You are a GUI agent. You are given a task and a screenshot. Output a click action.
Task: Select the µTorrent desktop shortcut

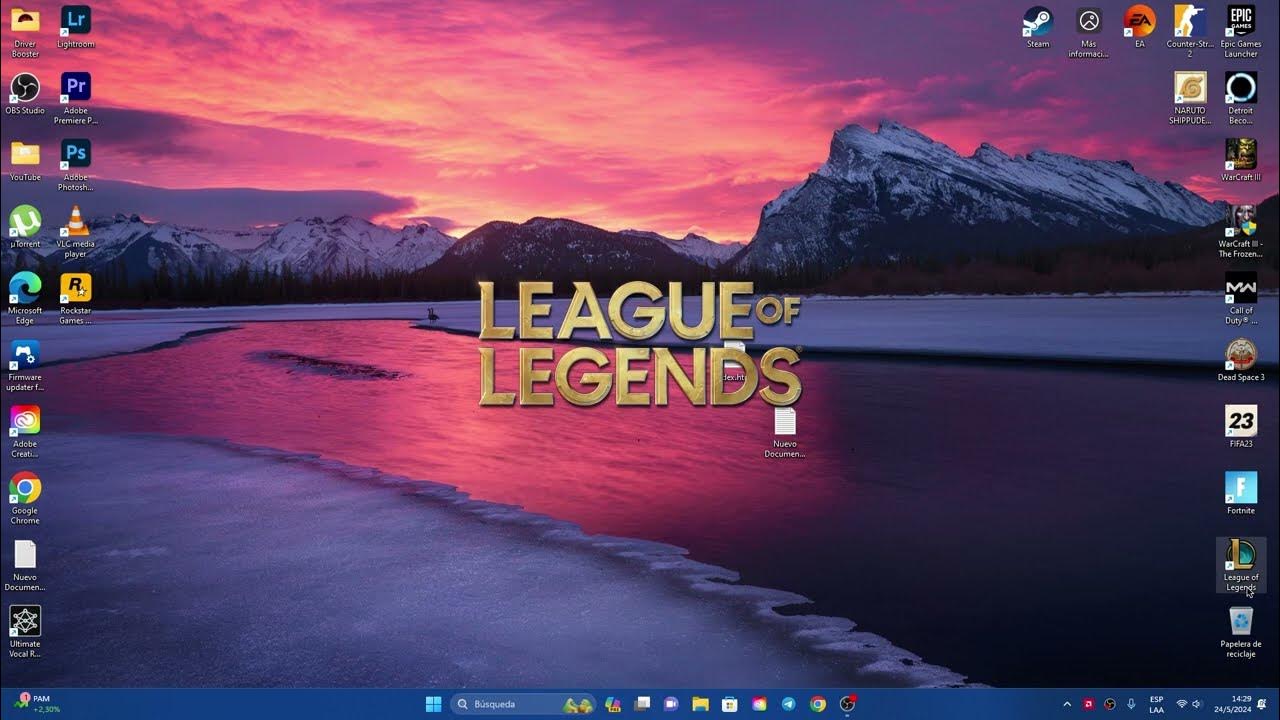(x=25, y=227)
